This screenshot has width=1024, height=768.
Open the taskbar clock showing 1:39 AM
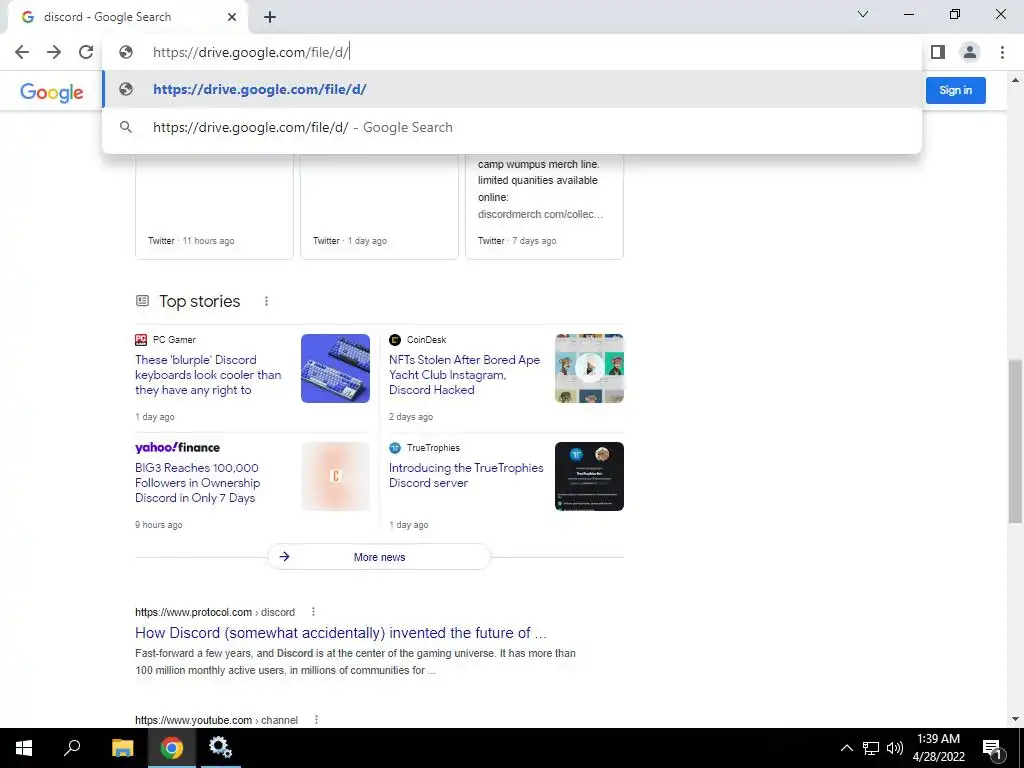pyautogui.click(x=938, y=748)
